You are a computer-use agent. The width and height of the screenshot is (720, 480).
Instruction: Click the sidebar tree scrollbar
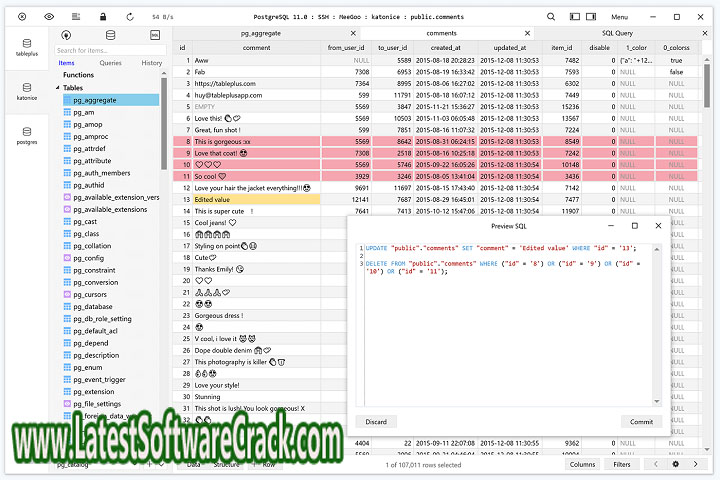point(164,124)
